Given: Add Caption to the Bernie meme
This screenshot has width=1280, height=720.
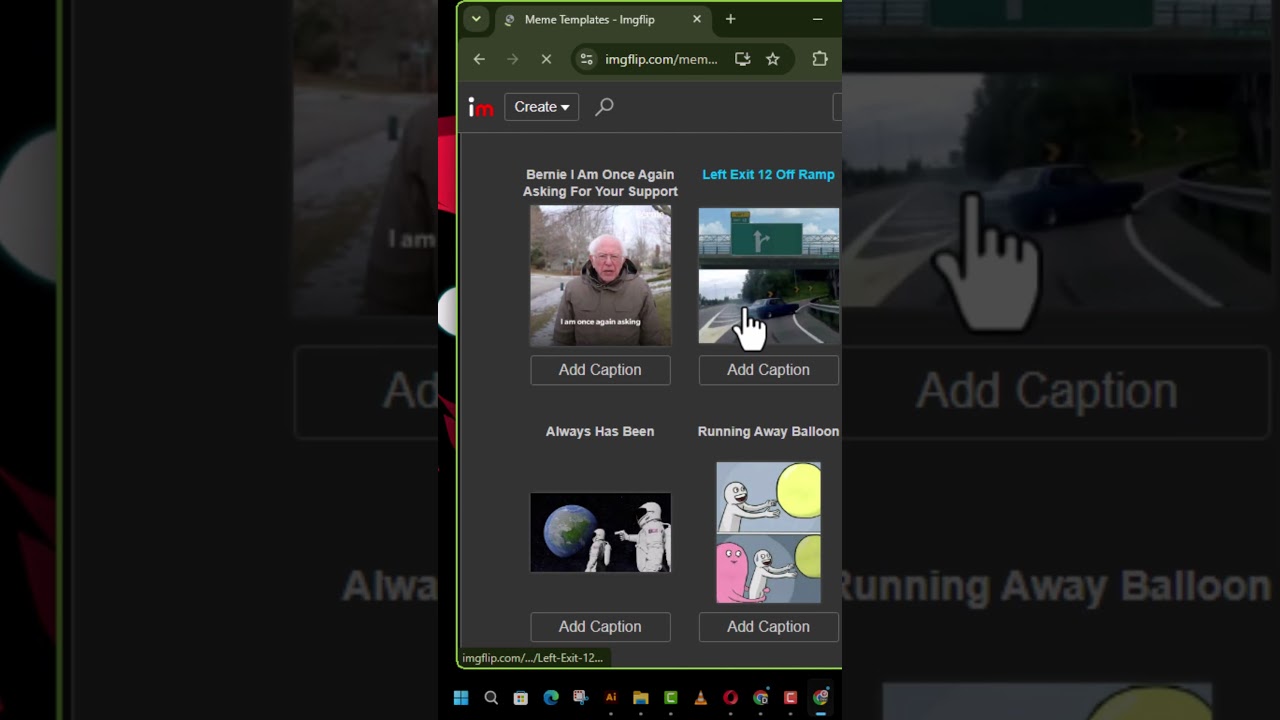Looking at the screenshot, I should point(600,370).
